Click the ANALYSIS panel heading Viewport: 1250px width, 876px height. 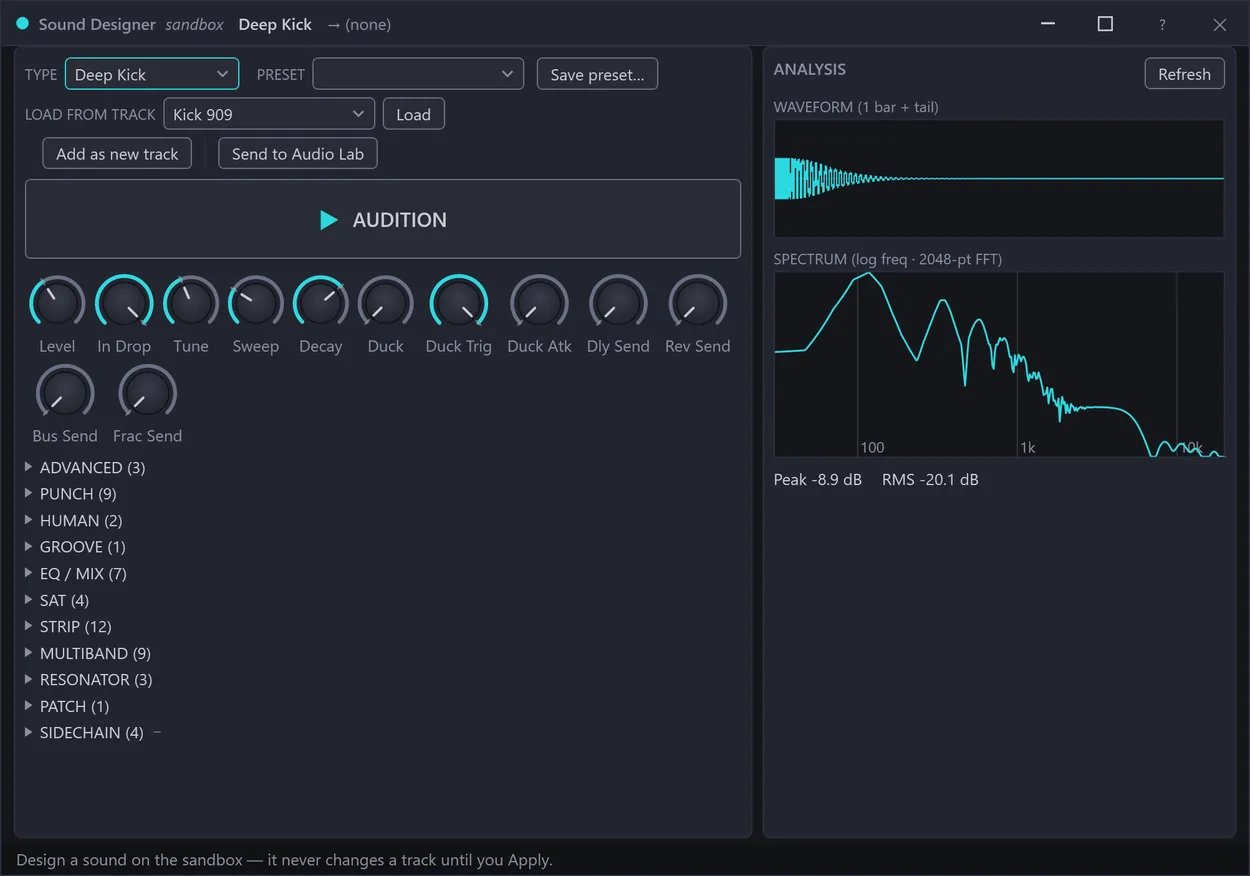tap(810, 69)
